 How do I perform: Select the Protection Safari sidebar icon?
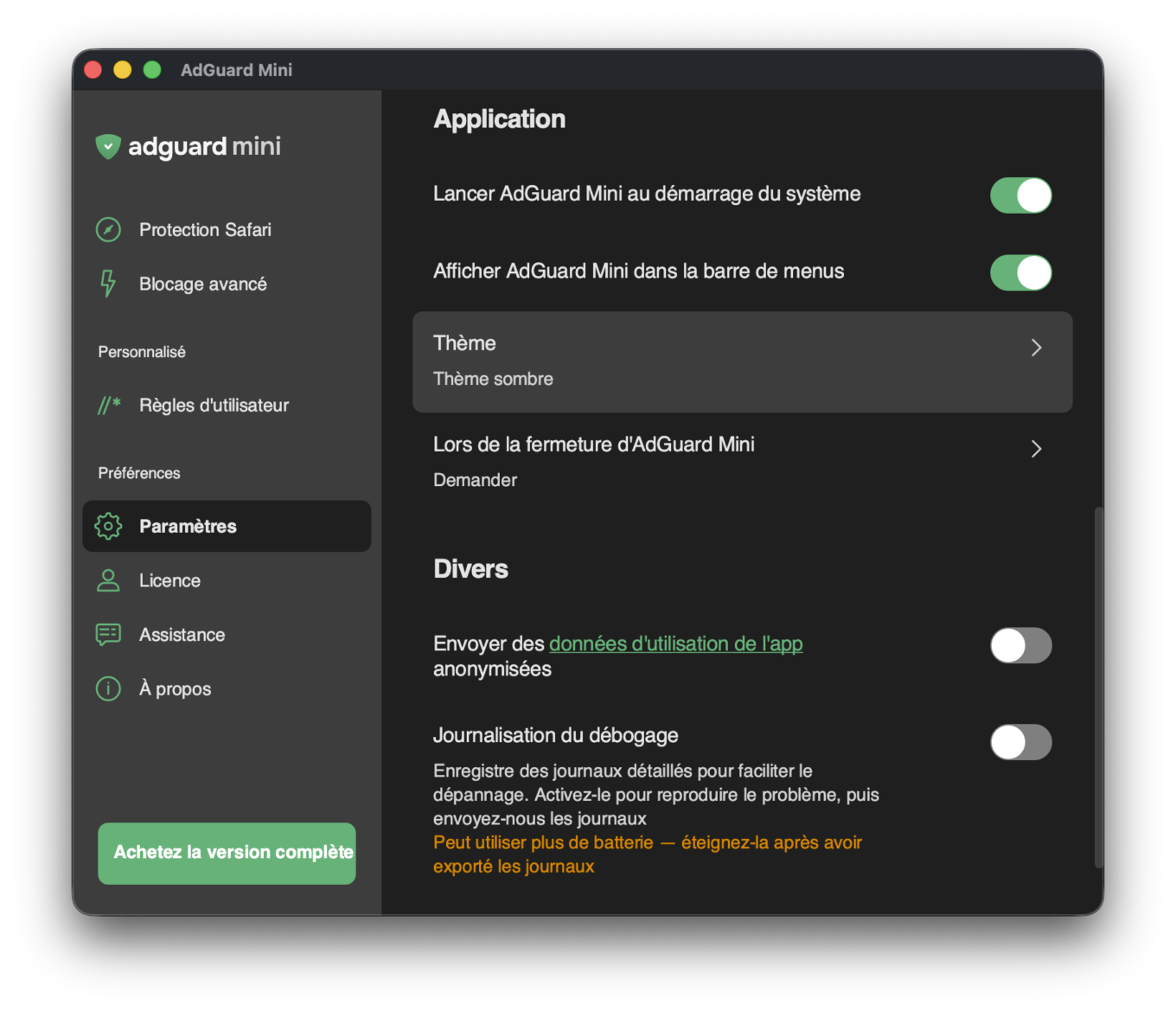pos(107,229)
